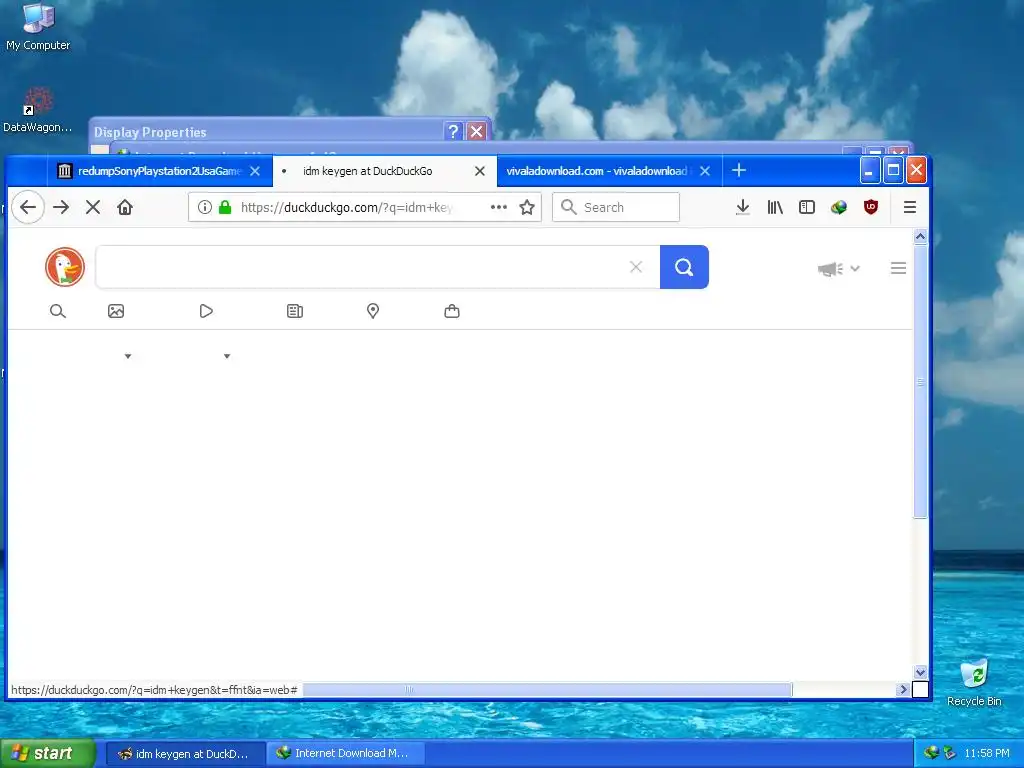Image resolution: width=1024 pixels, height=768 pixels.
Task: Click the vertical scrollbar down arrow
Action: (x=920, y=672)
